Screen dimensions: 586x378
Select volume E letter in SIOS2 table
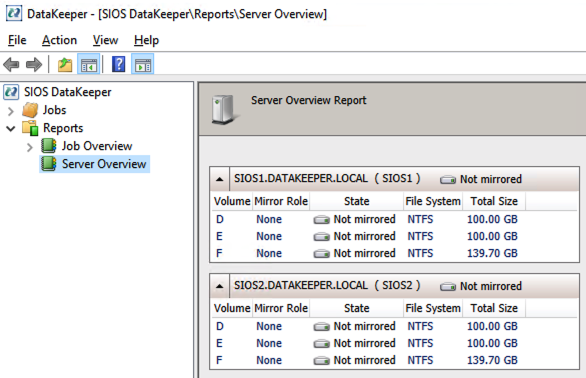(219, 343)
